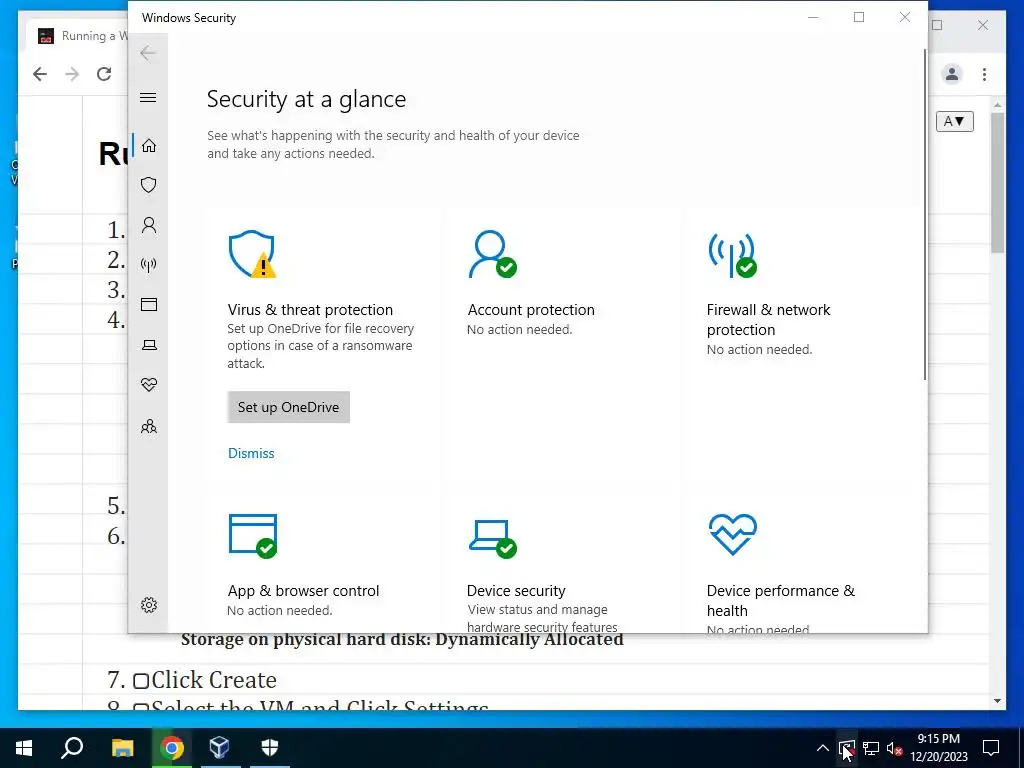This screenshot has width=1024, height=768.
Task: Click the Device security tile icon
Action: coord(492,539)
